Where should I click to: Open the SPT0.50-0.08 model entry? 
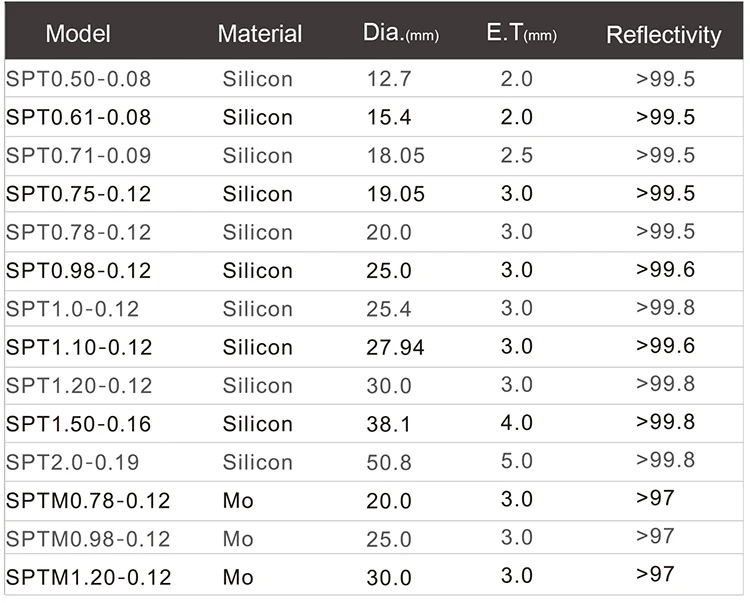coord(78,79)
